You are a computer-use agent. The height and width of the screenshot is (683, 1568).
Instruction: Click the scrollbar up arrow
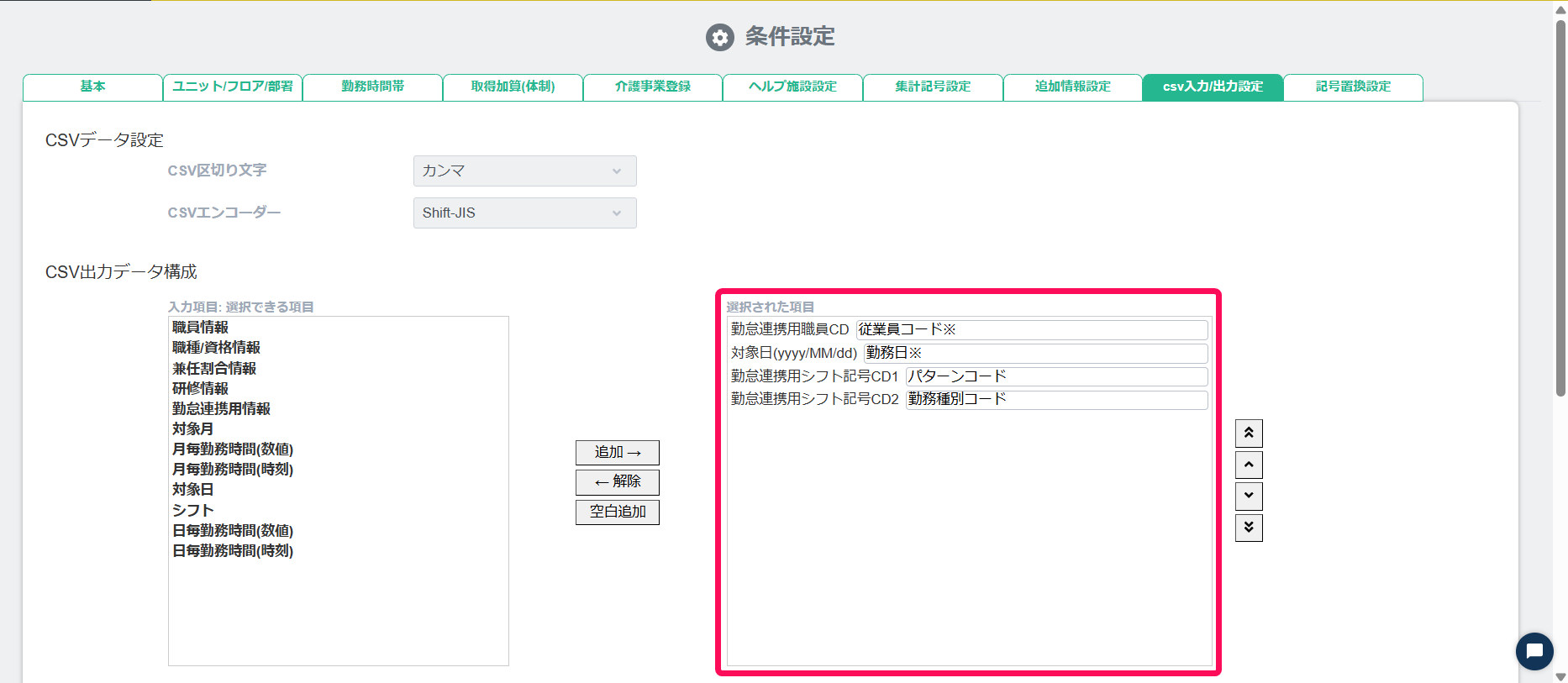[1560, 9]
